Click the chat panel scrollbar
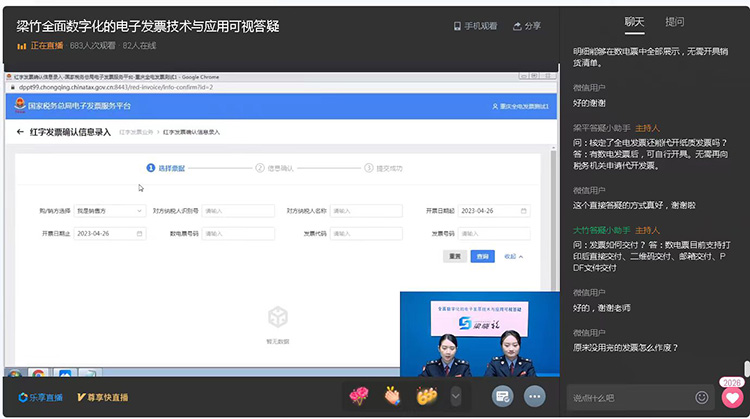 (745, 369)
